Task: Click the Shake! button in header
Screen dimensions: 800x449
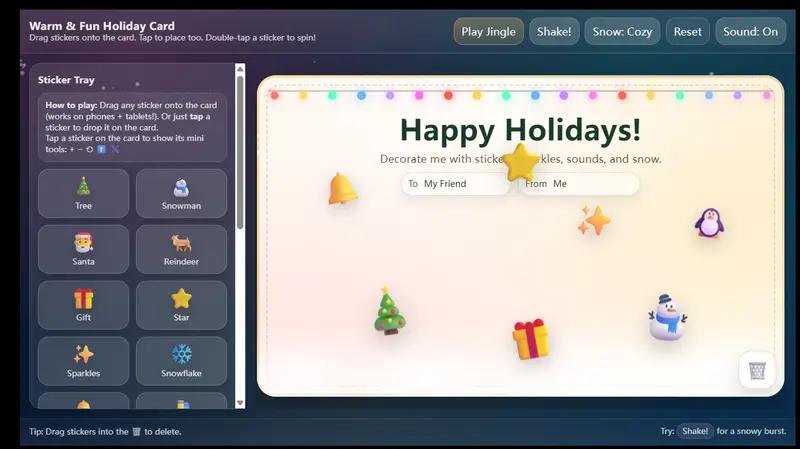Action: 554,32
